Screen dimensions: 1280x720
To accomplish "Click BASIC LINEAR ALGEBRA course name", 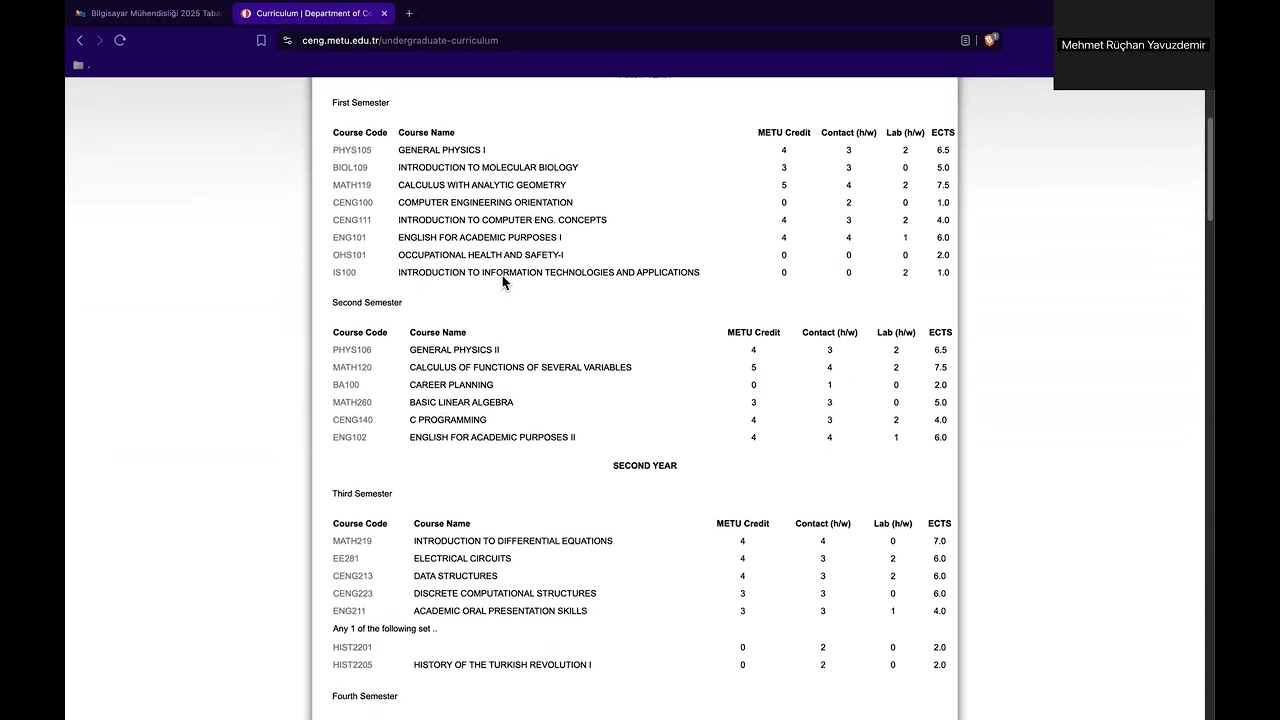I will pos(461,403).
